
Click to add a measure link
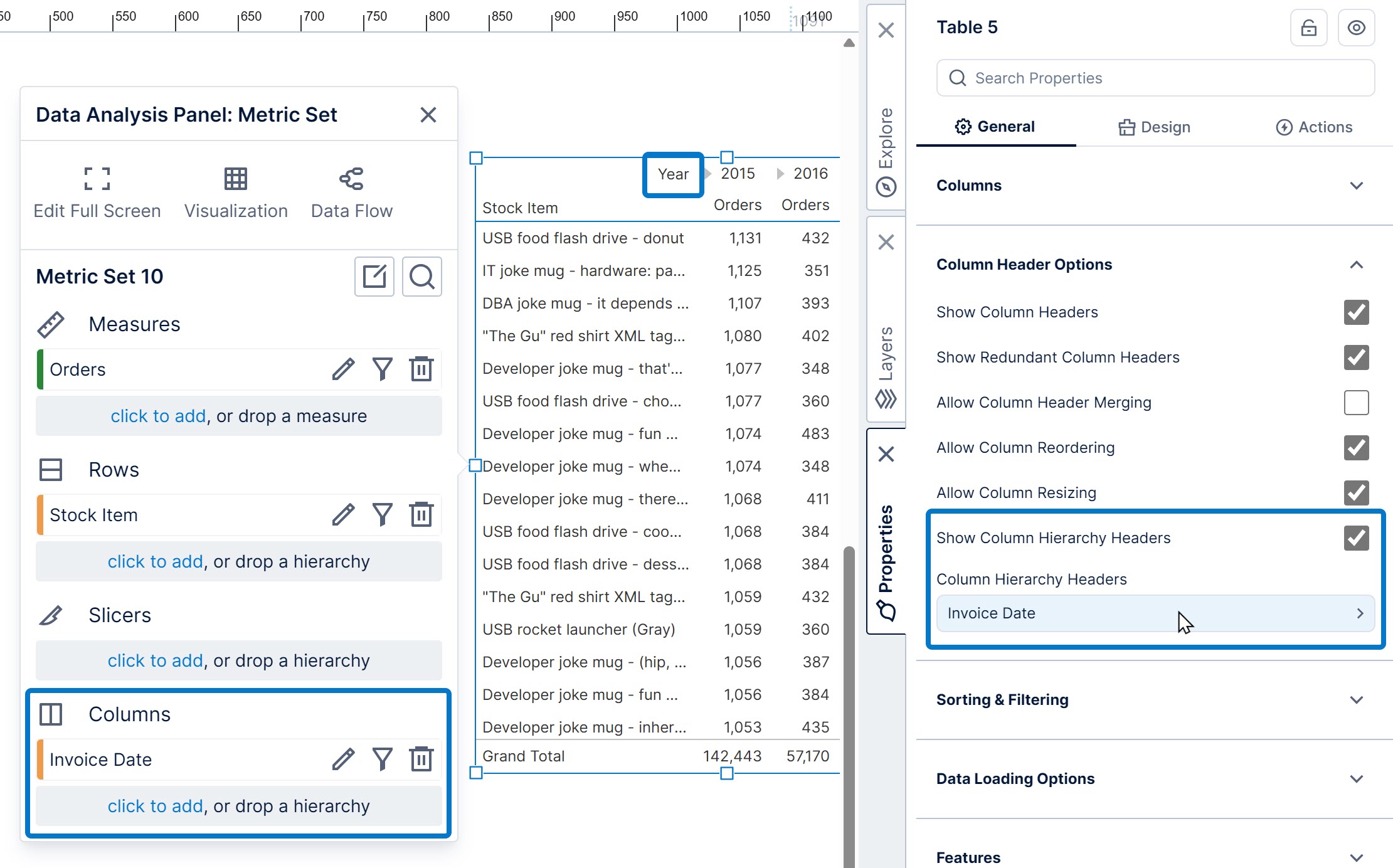point(158,416)
